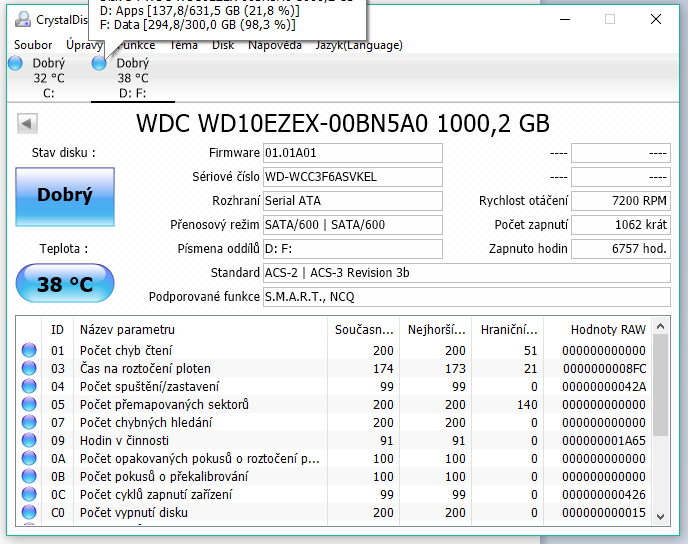The image size is (688, 544).
Task: Sort by Název parametru column header
Action: coord(200,329)
